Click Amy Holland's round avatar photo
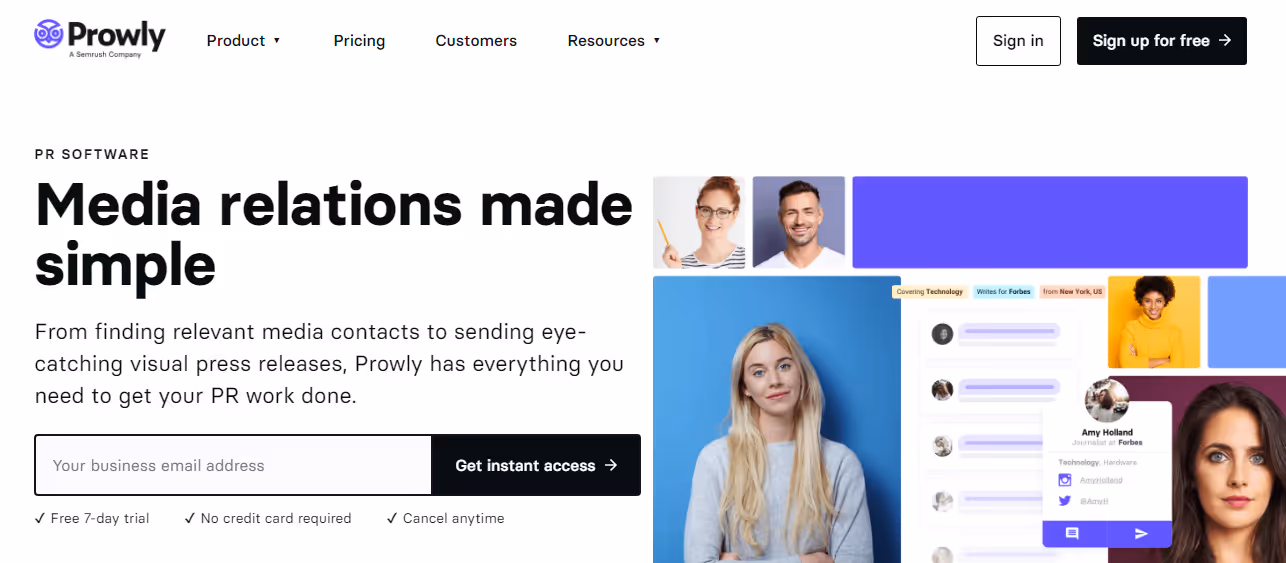The height and width of the screenshot is (563, 1286). pyautogui.click(x=1106, y=400)
